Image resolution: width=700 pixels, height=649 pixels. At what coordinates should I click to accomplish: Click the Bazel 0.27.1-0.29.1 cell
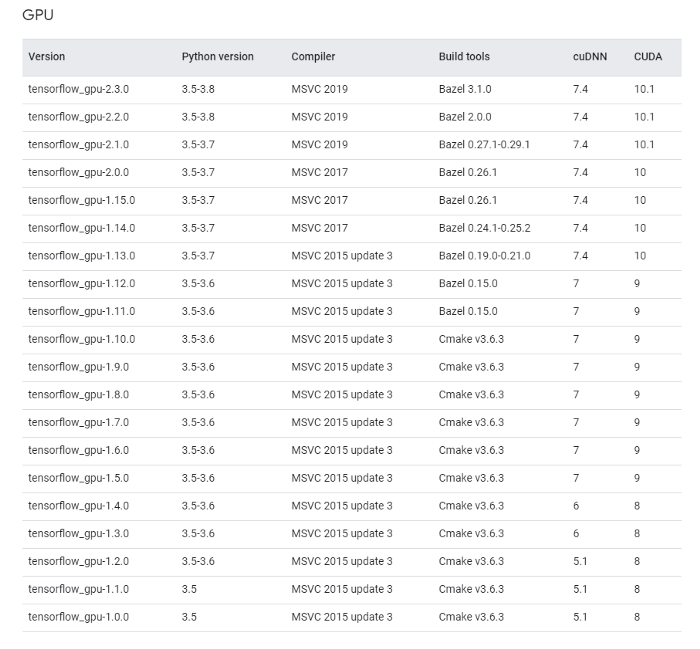coord(484,145)
